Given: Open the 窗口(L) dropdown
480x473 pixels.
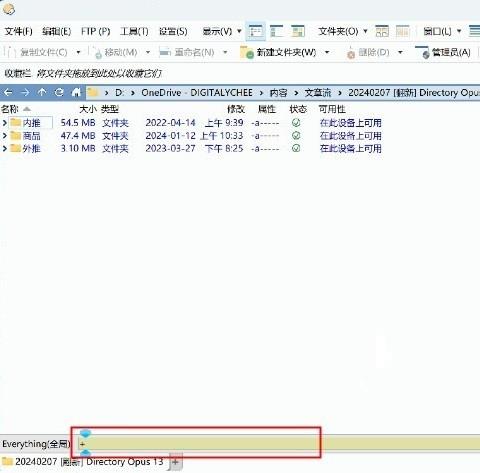Looking at the screenshot, I should coord(442,32).
